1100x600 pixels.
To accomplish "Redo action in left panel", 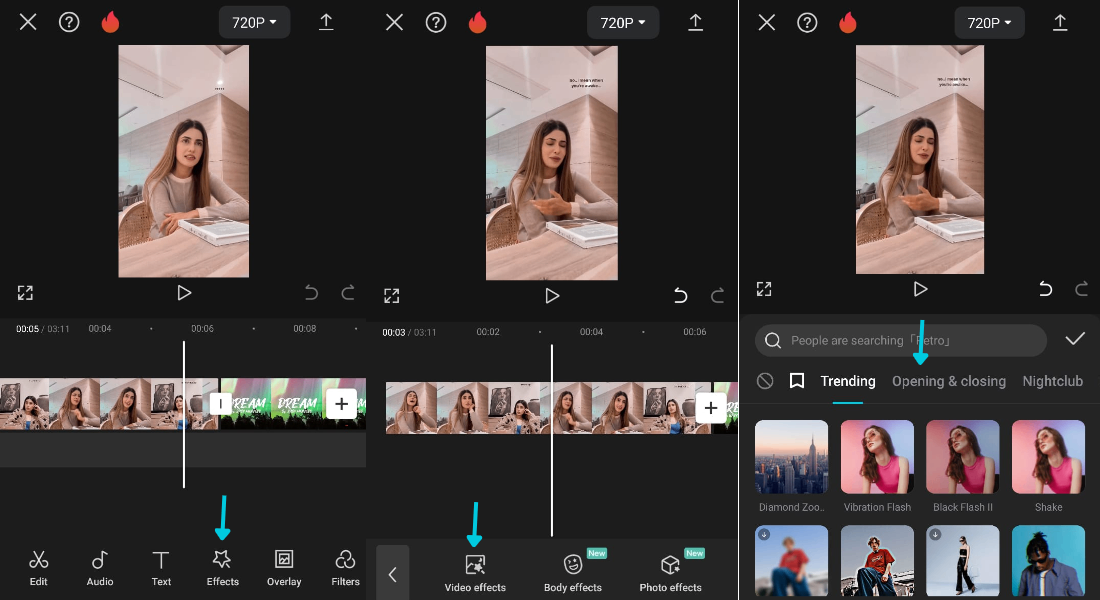I will coord(348,293).
